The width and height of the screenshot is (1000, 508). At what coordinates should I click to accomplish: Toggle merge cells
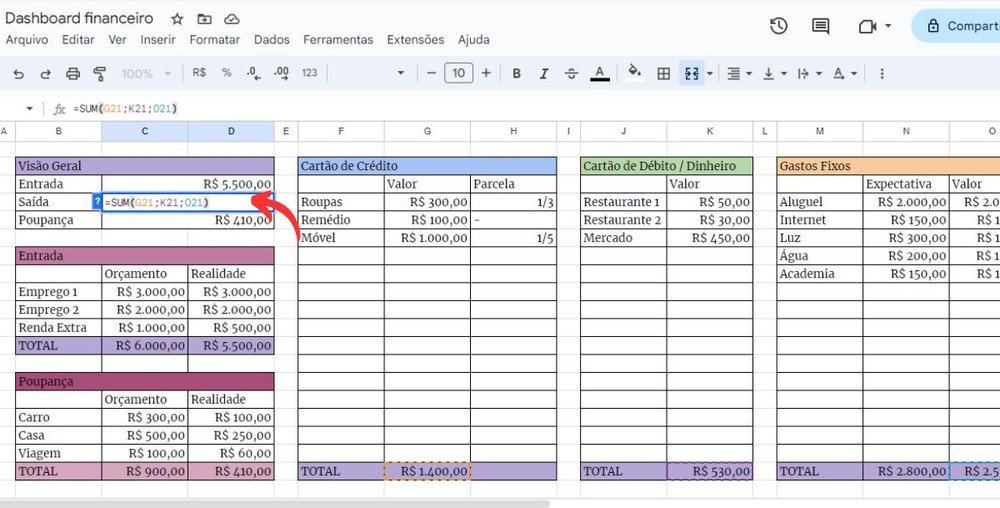pos(692,74)
